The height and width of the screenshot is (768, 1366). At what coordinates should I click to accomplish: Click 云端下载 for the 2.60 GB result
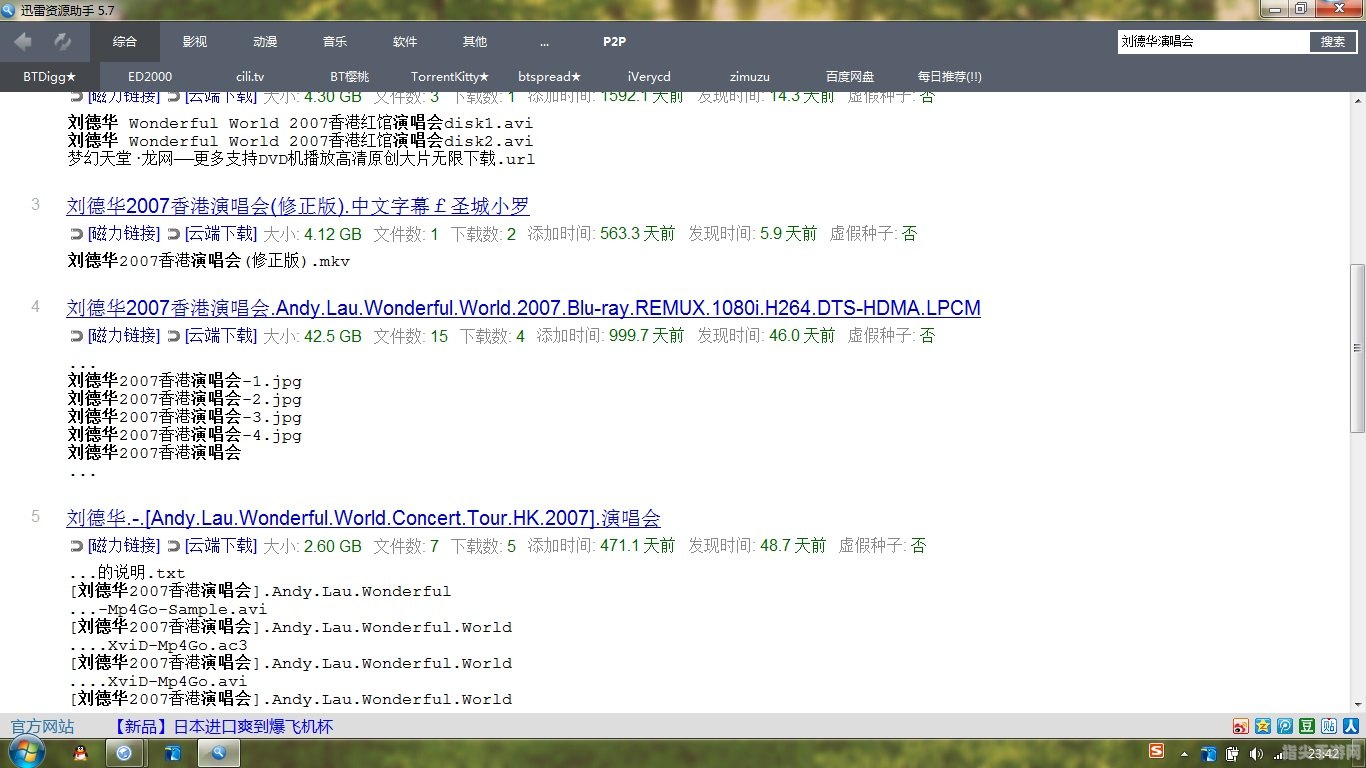click(221, 545)
